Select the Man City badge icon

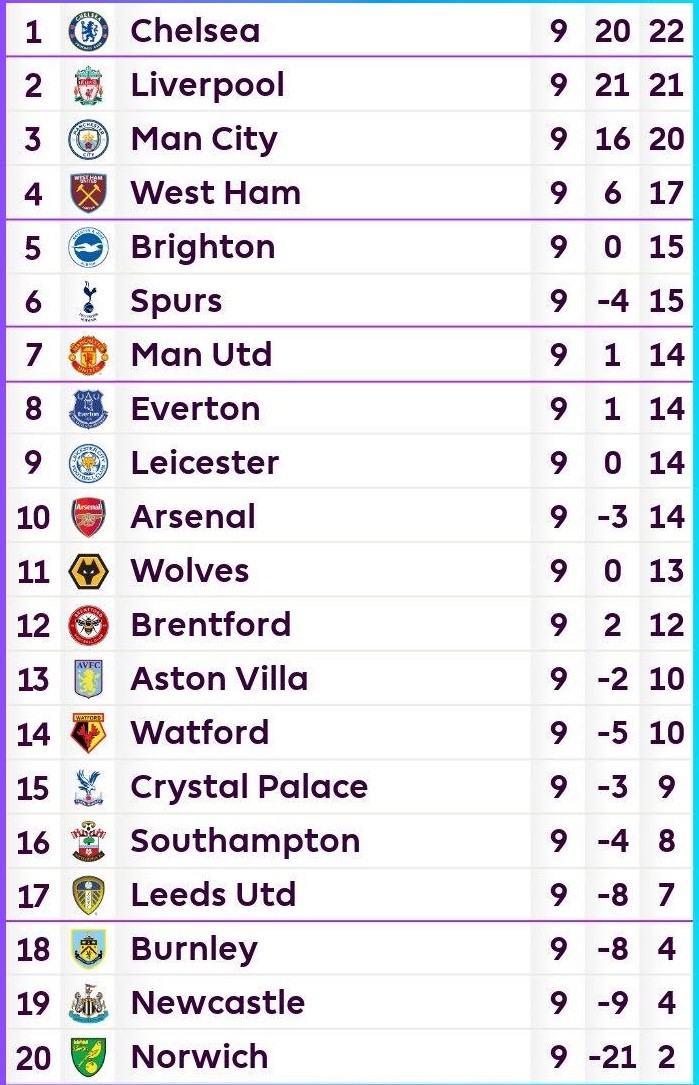[88, 139]
